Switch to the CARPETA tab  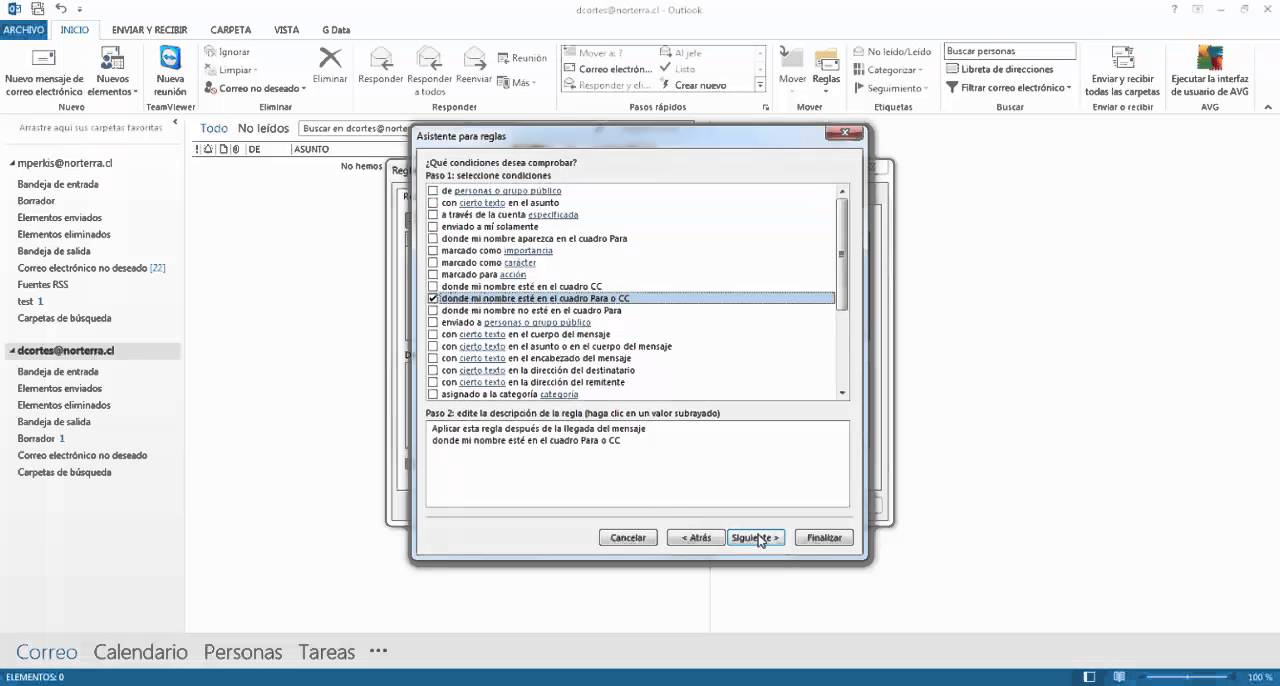tap(231, 30)
